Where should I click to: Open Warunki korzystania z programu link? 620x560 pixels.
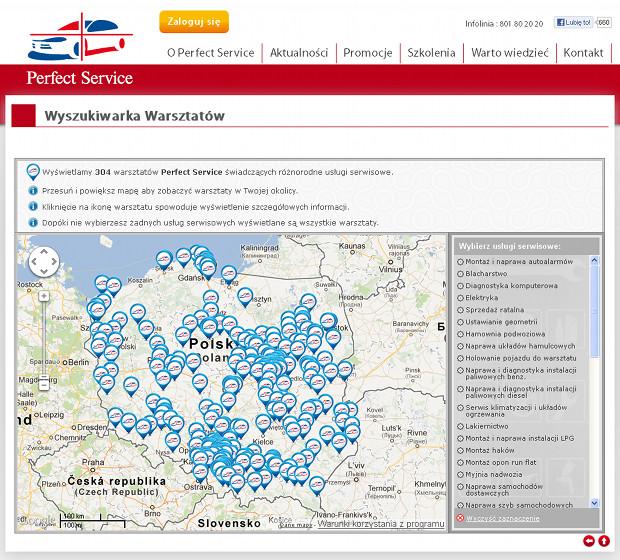381,524
